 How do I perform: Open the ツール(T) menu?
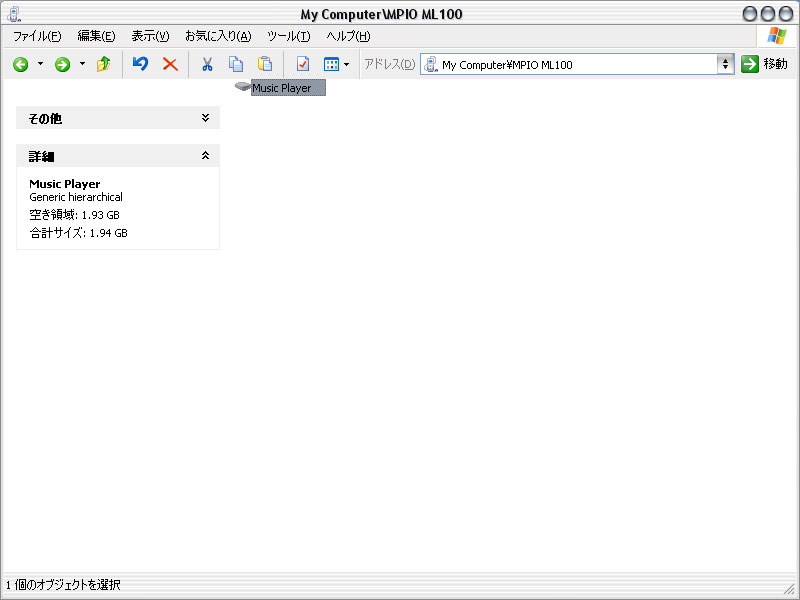tap(288, 36)
